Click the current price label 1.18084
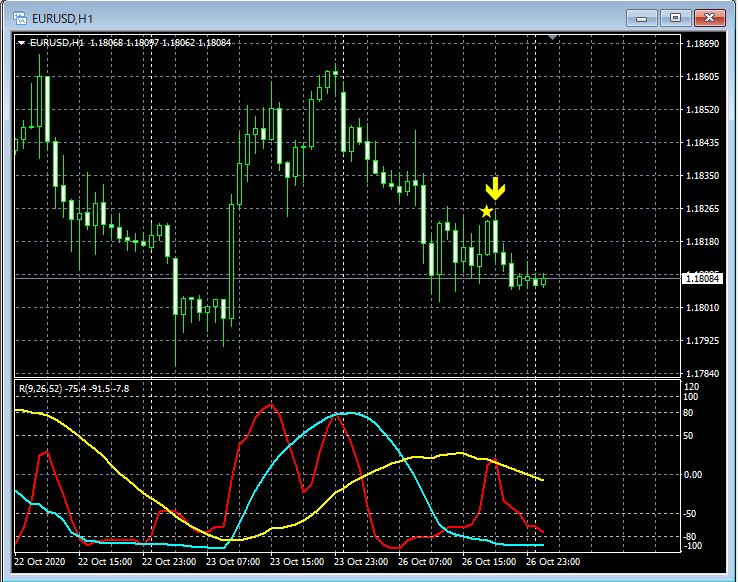 point(702,279)
